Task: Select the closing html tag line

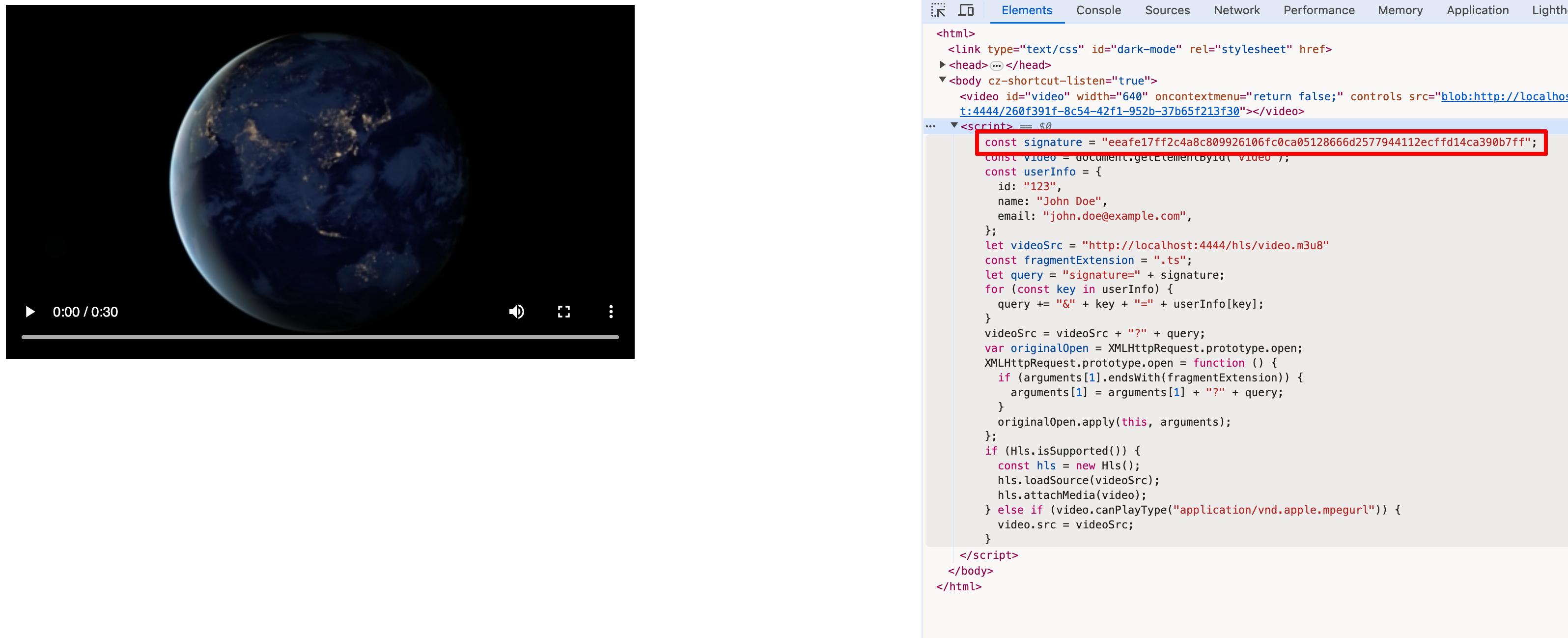Action: (959, 586)
